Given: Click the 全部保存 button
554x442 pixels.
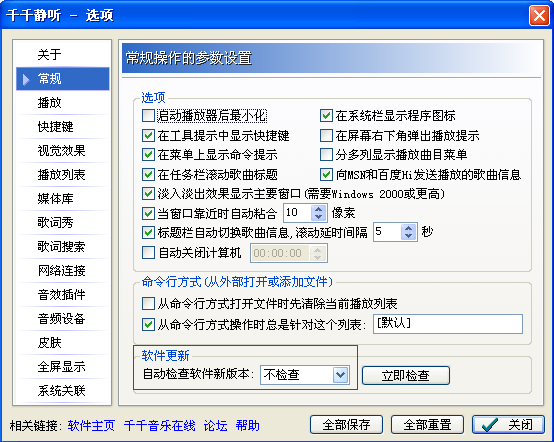Looking at the screenshot, I should tap(346, 424).
